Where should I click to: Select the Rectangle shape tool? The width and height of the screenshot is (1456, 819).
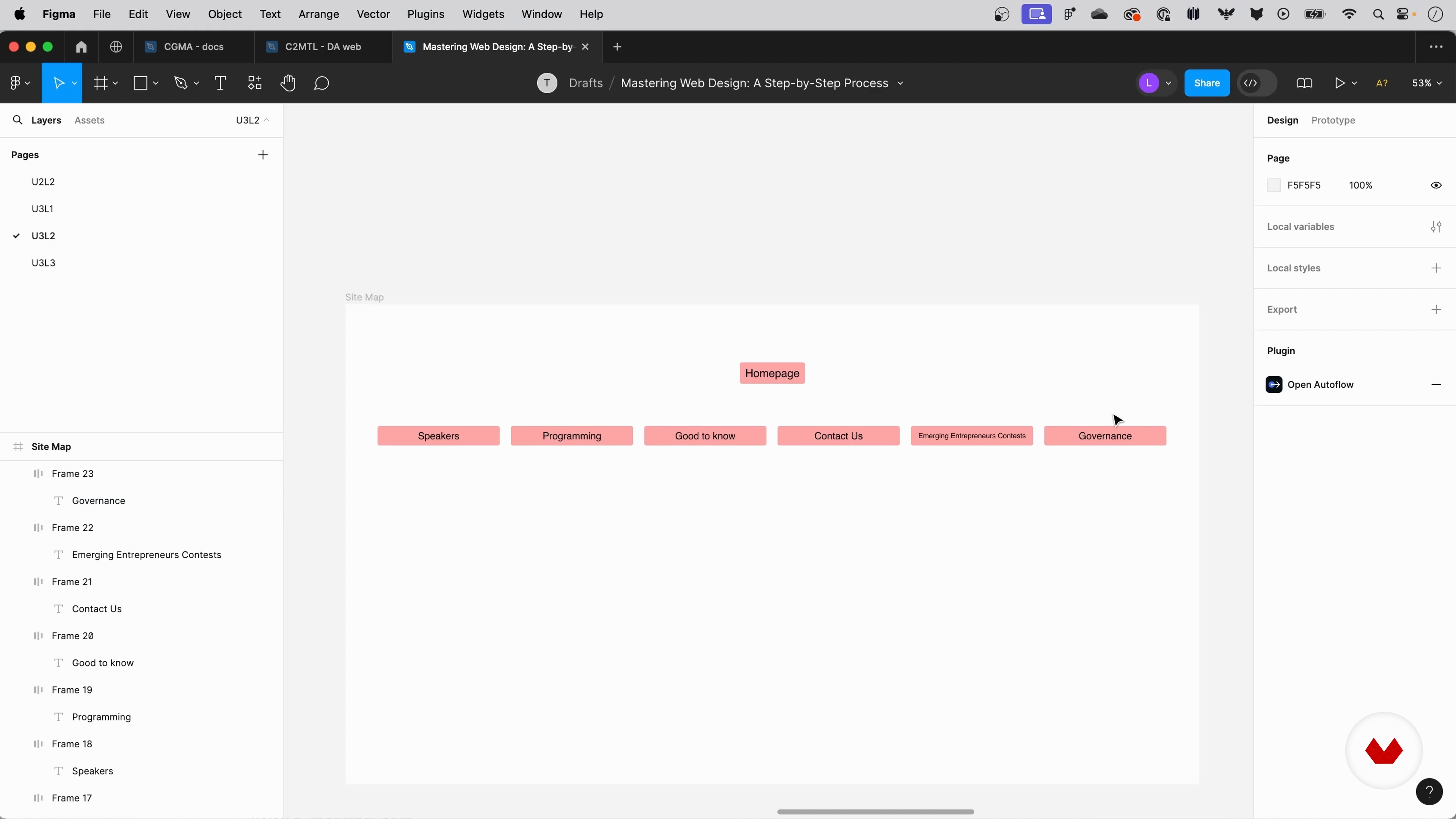click(140, 83)
